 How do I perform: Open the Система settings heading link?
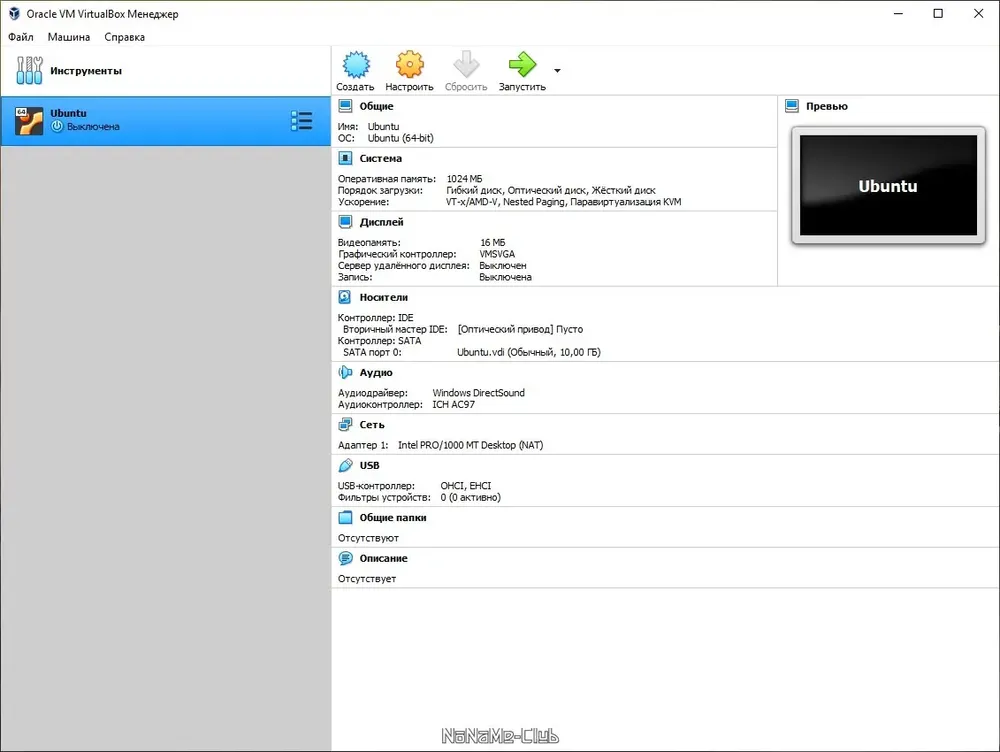coord(381,159)
